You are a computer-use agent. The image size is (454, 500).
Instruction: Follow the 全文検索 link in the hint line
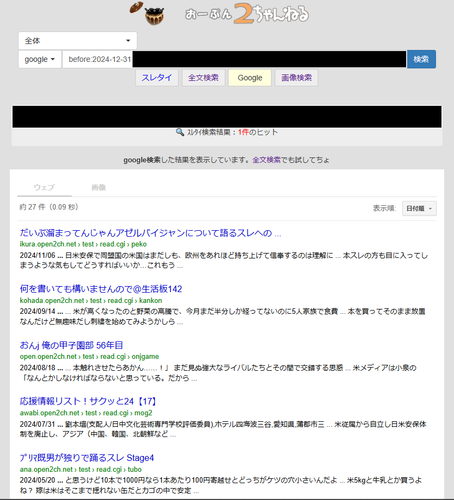click(267, 160)
